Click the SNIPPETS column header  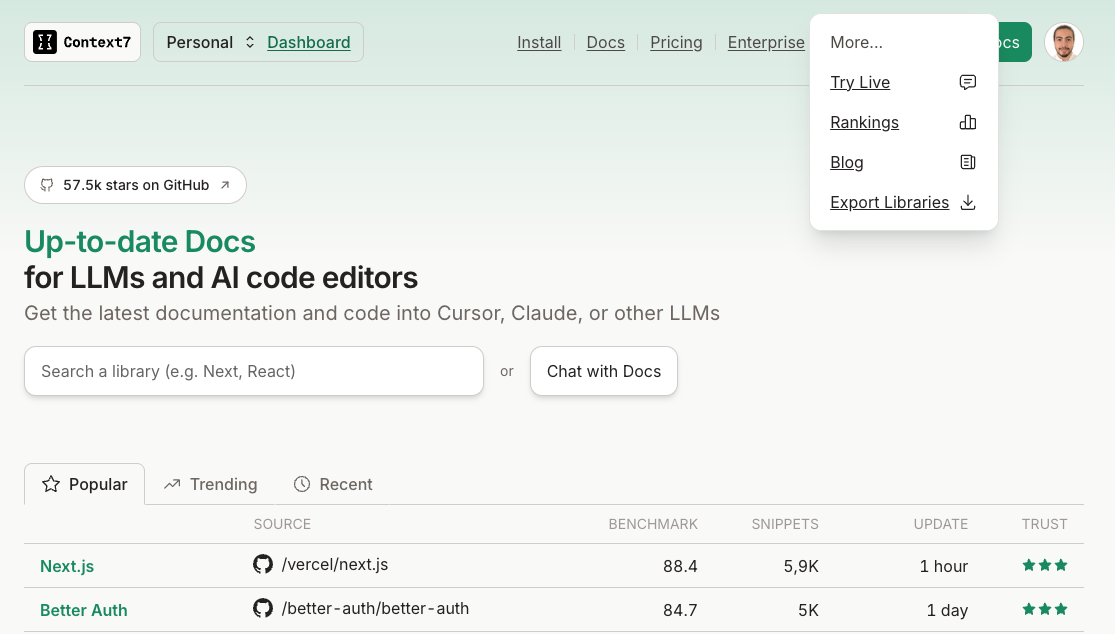point(785,525)
